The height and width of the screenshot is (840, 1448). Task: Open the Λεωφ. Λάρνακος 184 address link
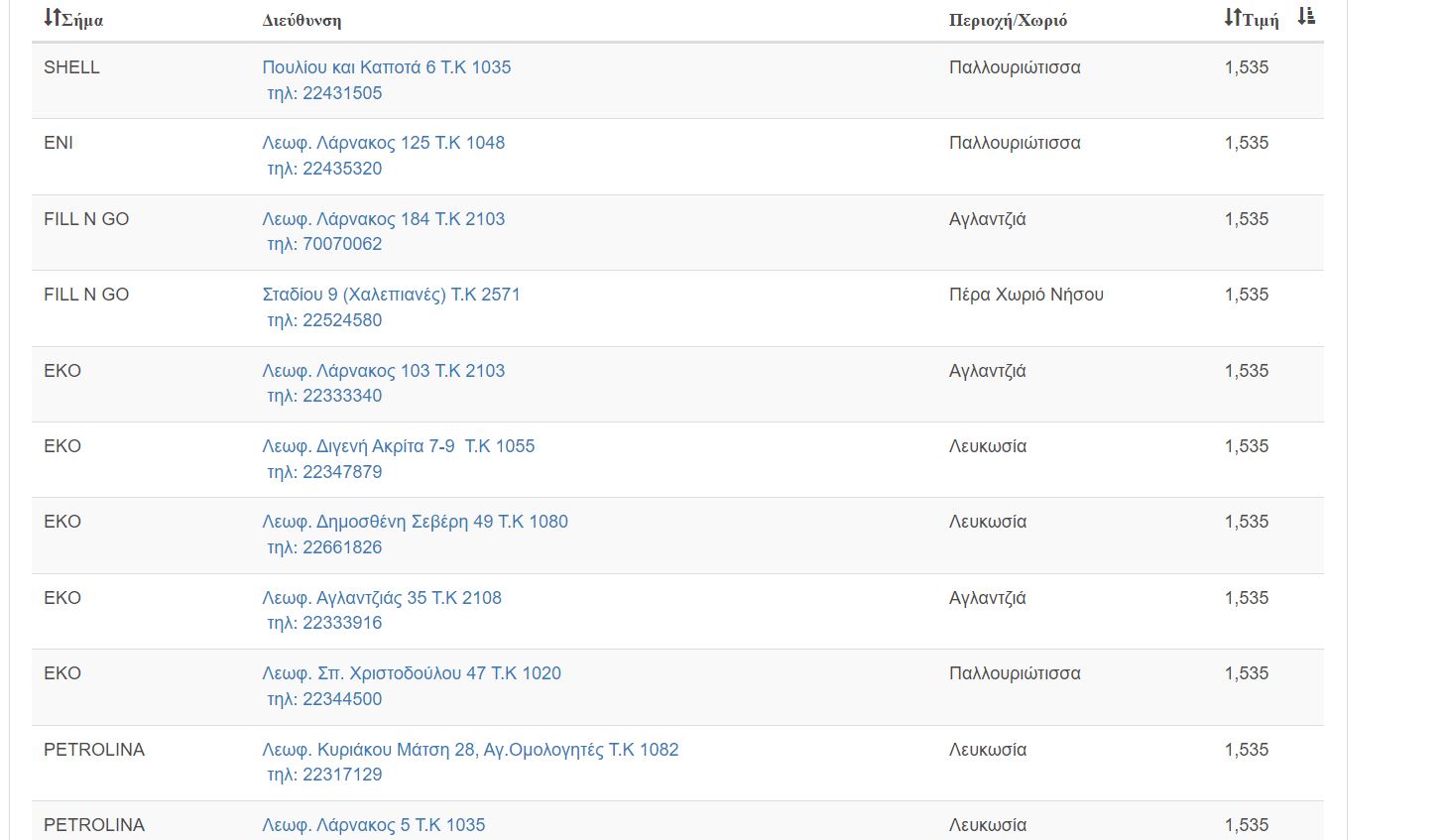tap(383, 219)
